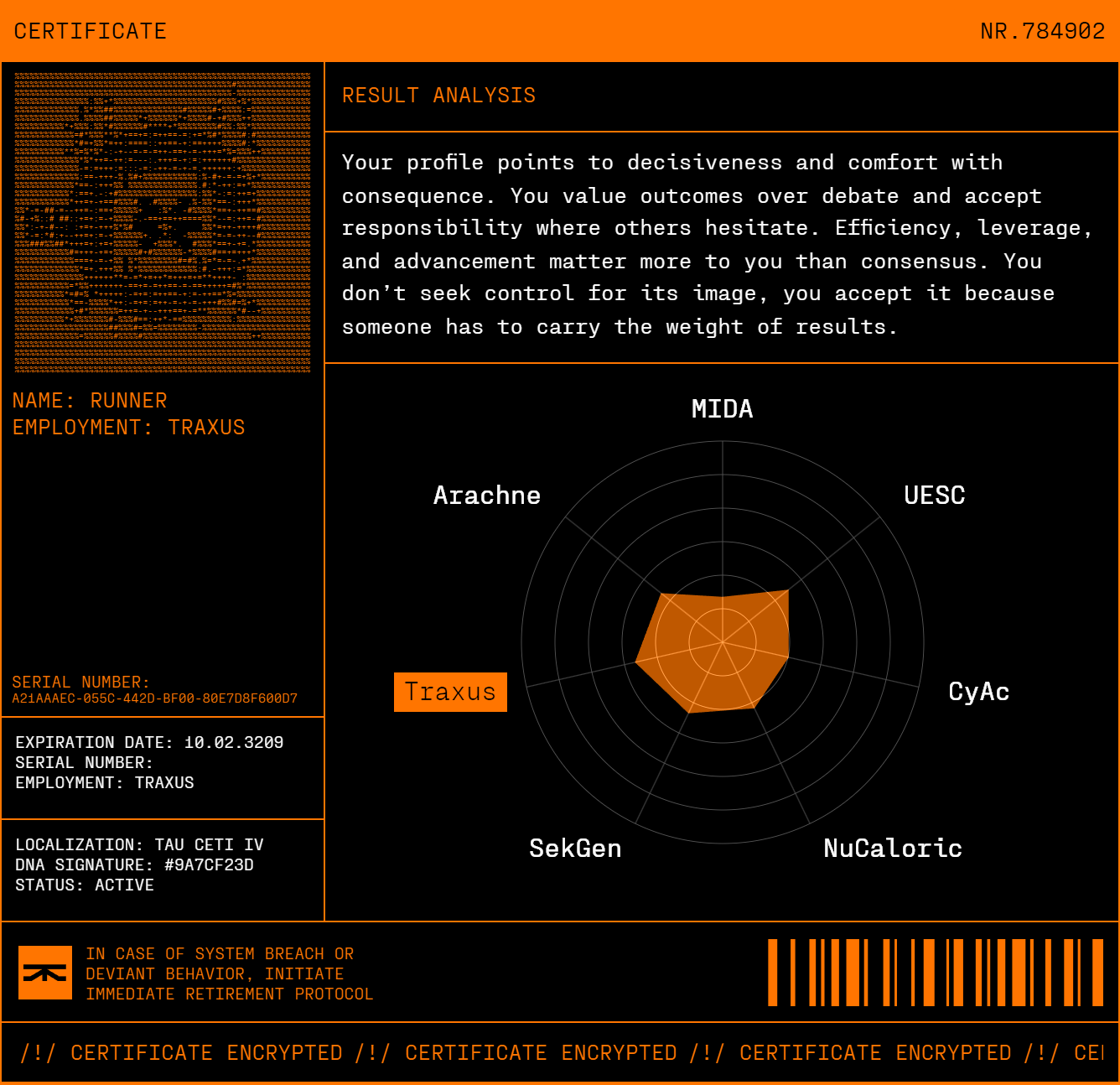Click the NAME: RUNNER line
The height and width of the screenshot is (1085, 1120).
click(x=90, y=401)
